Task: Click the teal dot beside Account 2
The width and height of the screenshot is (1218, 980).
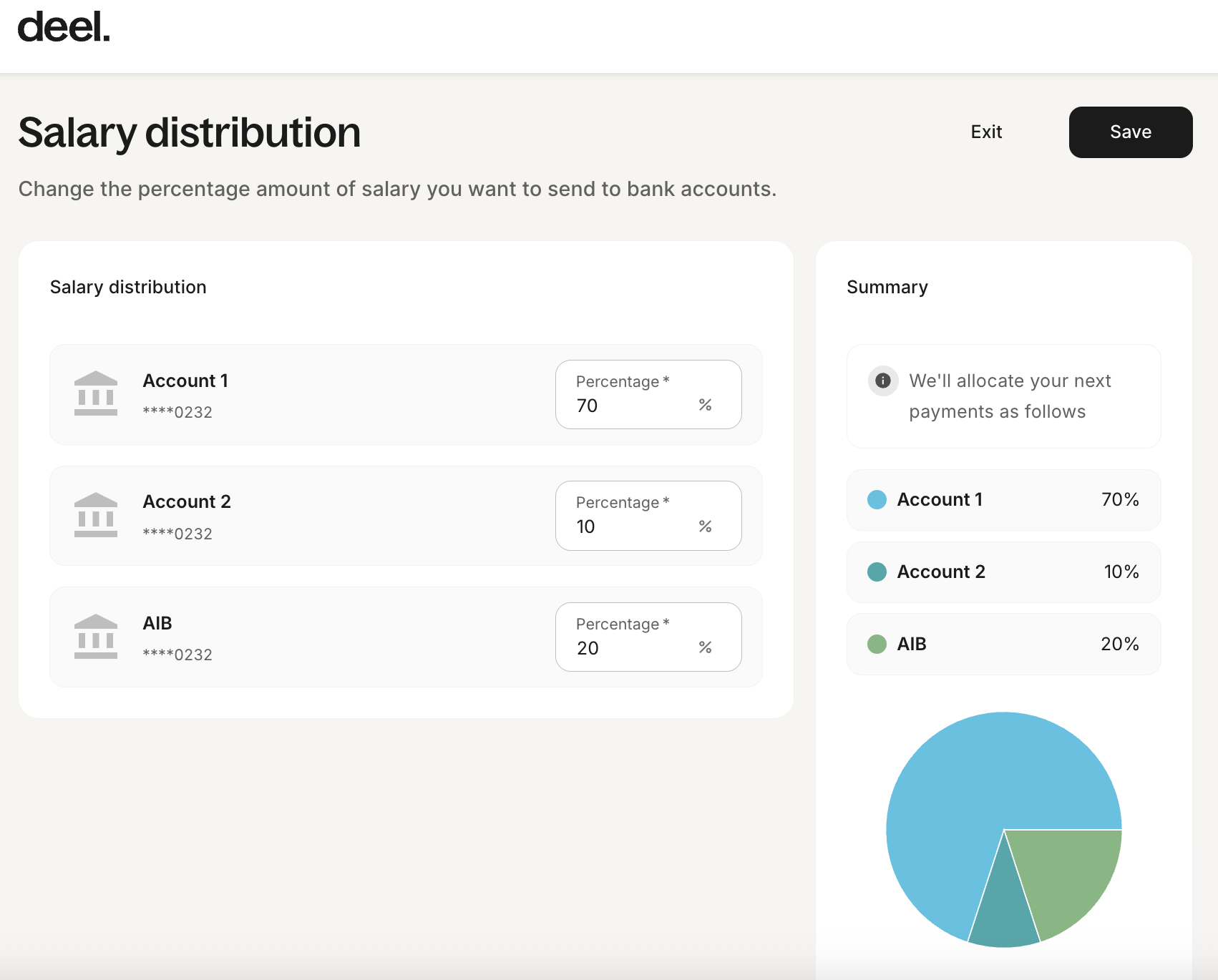Action: (877, 572)
